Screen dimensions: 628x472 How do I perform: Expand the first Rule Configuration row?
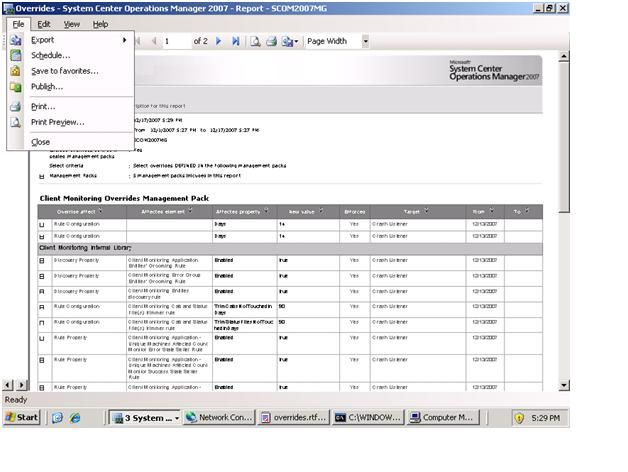[x=42, y=225]
